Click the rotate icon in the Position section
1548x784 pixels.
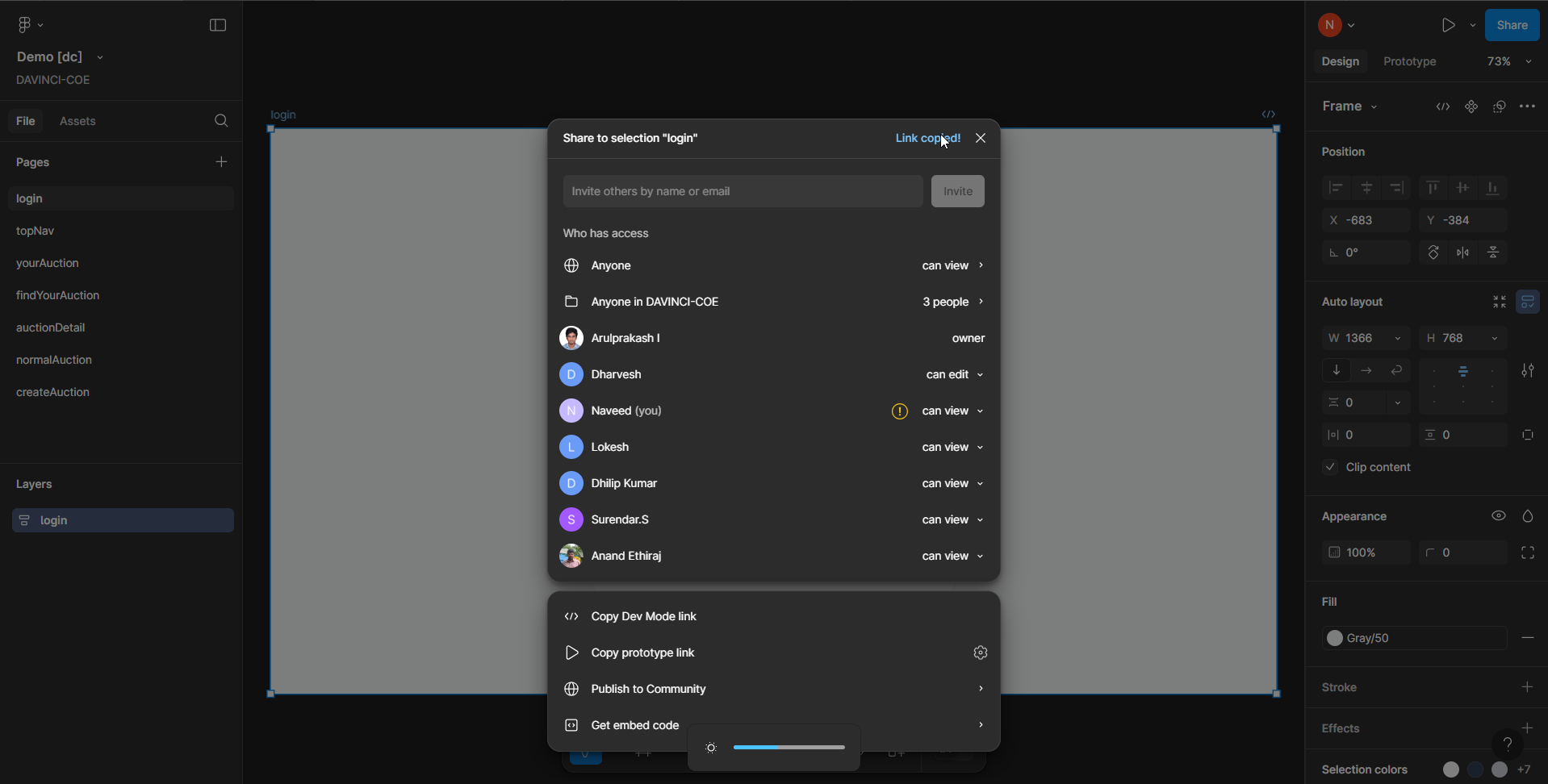tap(1434, 252)
